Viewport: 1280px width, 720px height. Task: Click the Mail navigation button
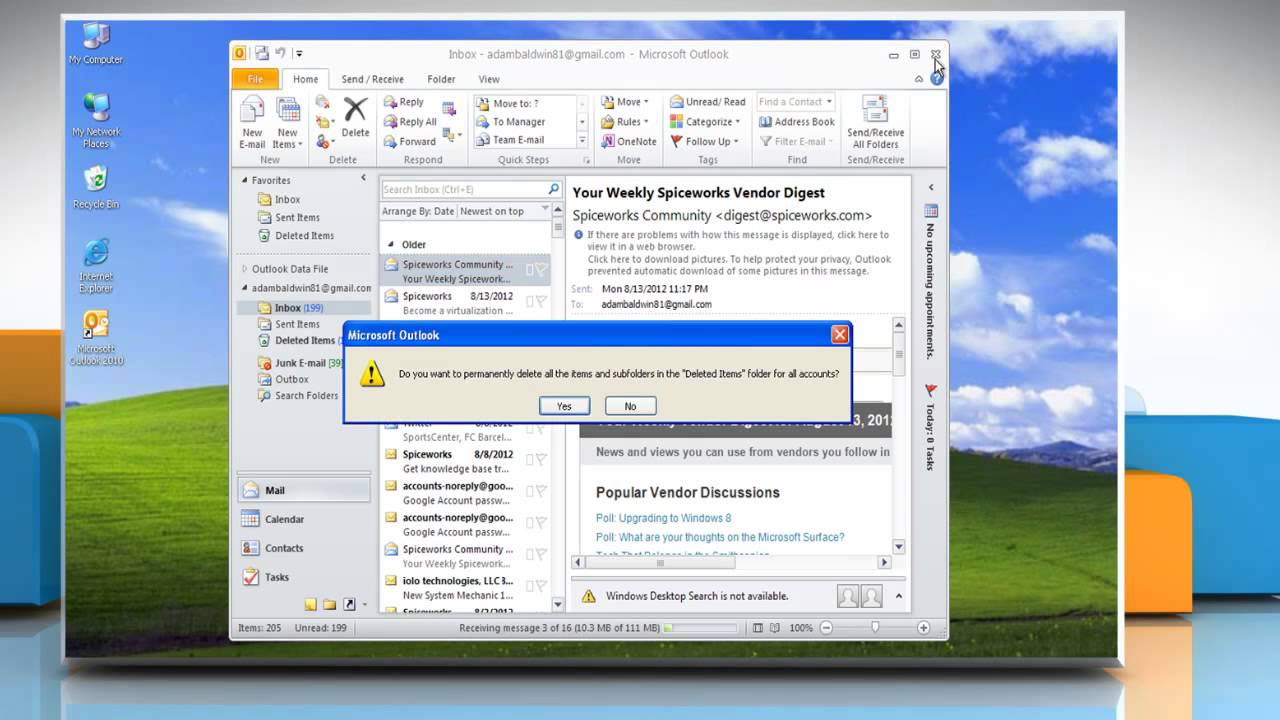click(304, 490)
